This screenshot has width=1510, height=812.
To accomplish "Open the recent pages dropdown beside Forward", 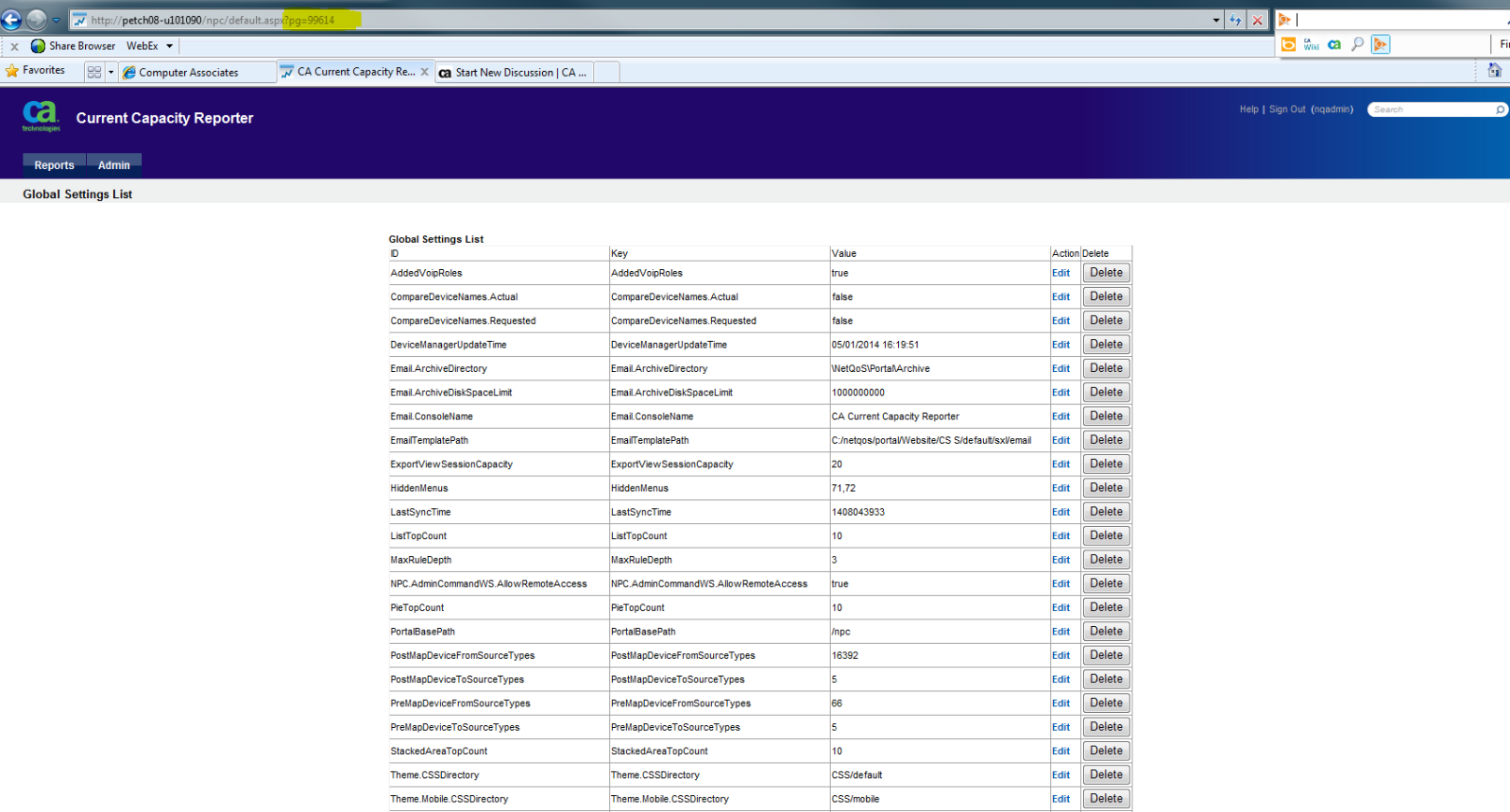I will pos(56,20).
